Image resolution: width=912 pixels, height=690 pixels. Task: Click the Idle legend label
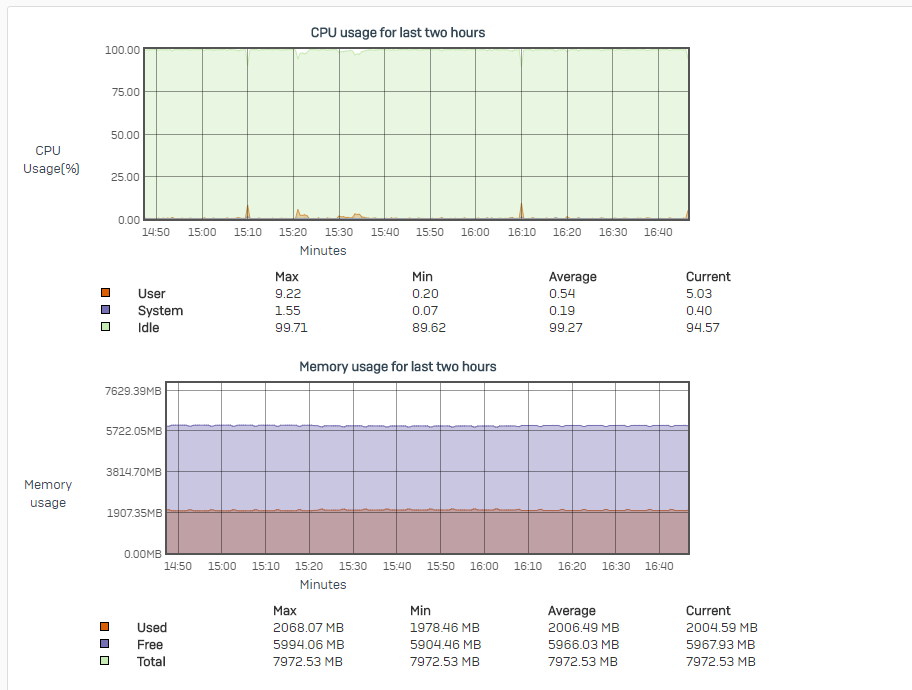tap(148, 328)
